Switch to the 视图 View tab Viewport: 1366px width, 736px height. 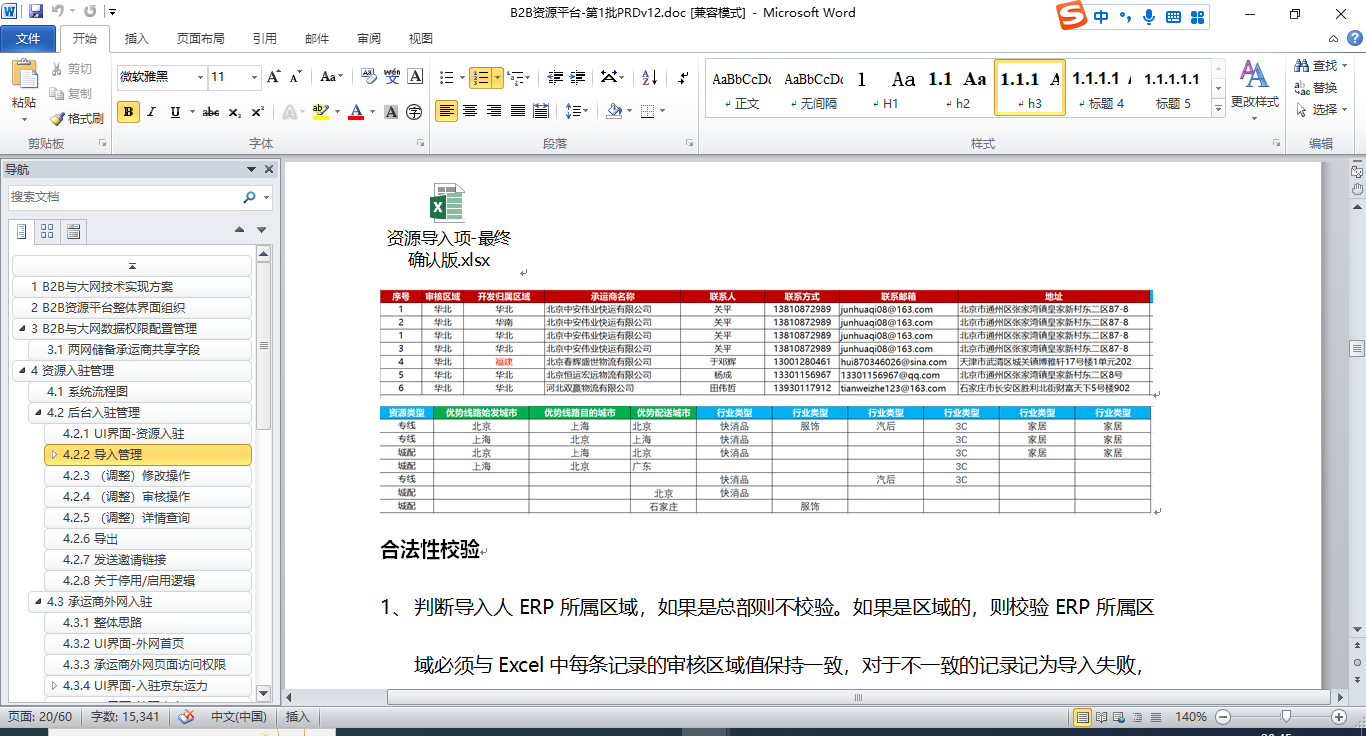[421, 38]
